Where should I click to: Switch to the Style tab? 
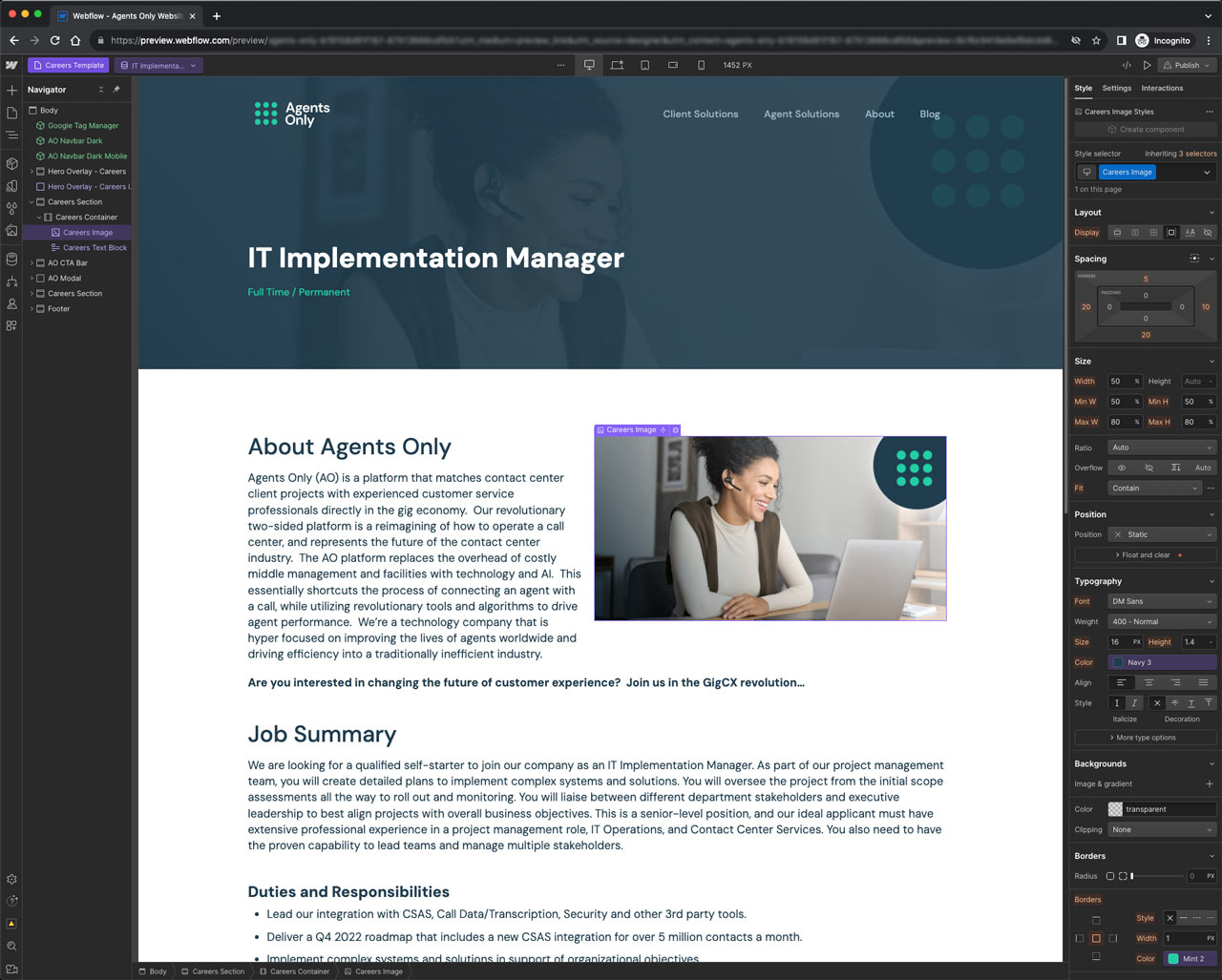[x=1083, y=88]
